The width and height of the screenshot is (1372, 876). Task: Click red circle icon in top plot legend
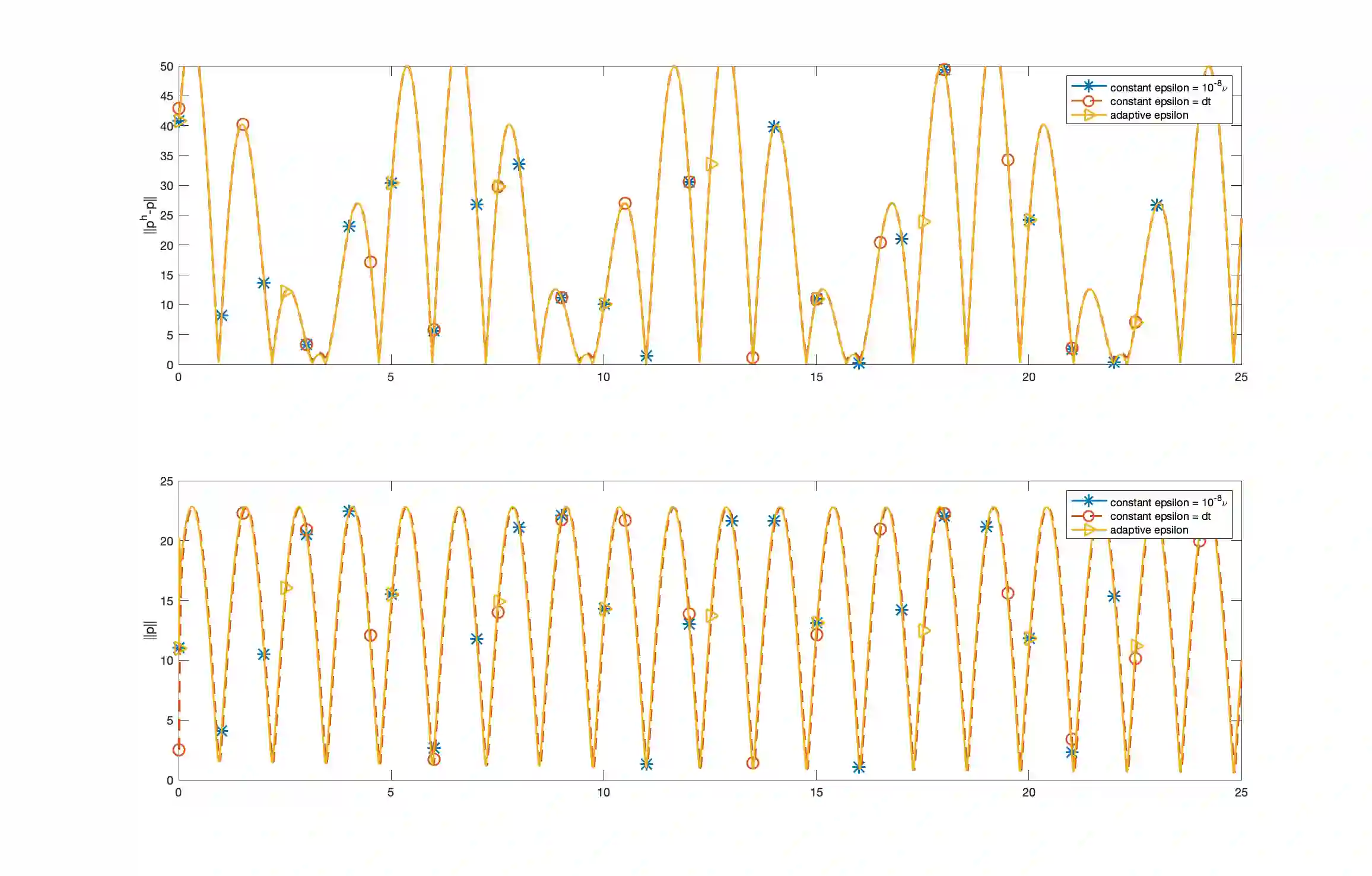tap(1088, 101)
